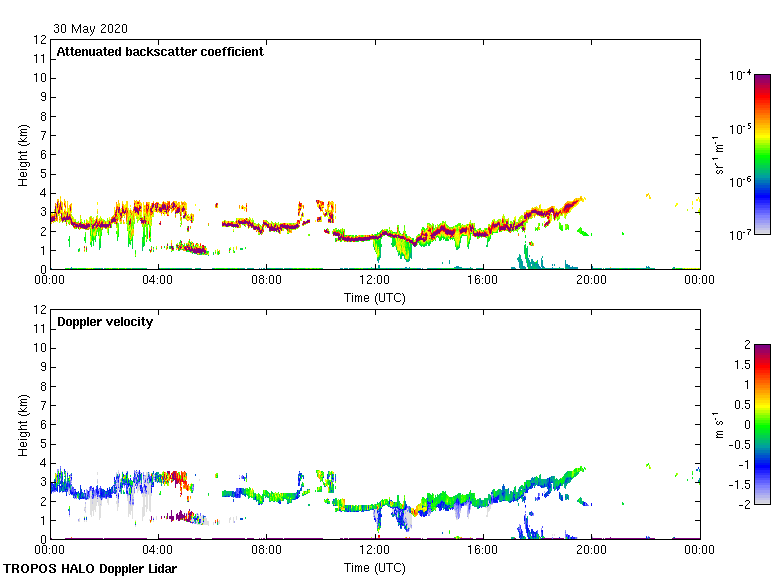Click the 08:00 tick under the backscatter plot
Viewport: 780px width, 580px height.
pos(266,281)
